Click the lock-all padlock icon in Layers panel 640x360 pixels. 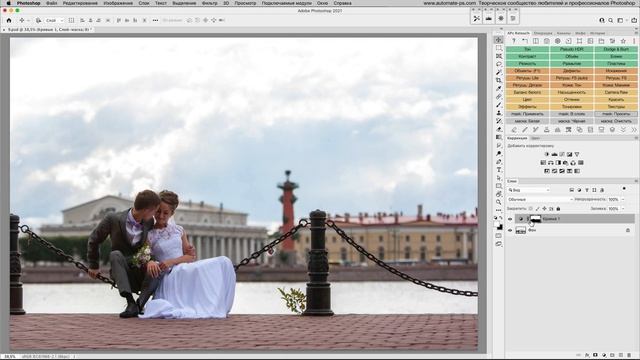(x=558, y=209)
